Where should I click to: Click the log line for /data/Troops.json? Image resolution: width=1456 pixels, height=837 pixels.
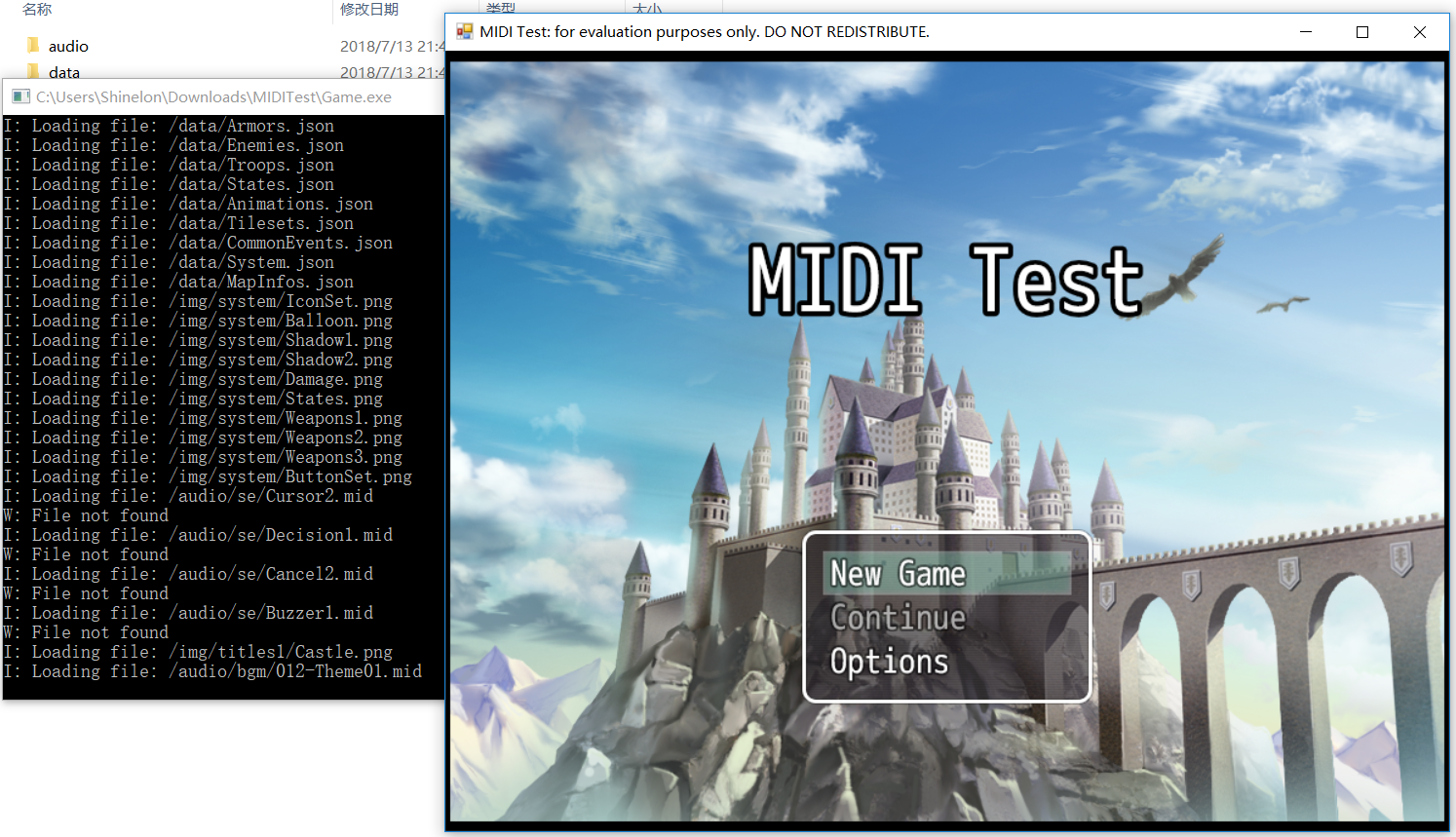(169, 165)
